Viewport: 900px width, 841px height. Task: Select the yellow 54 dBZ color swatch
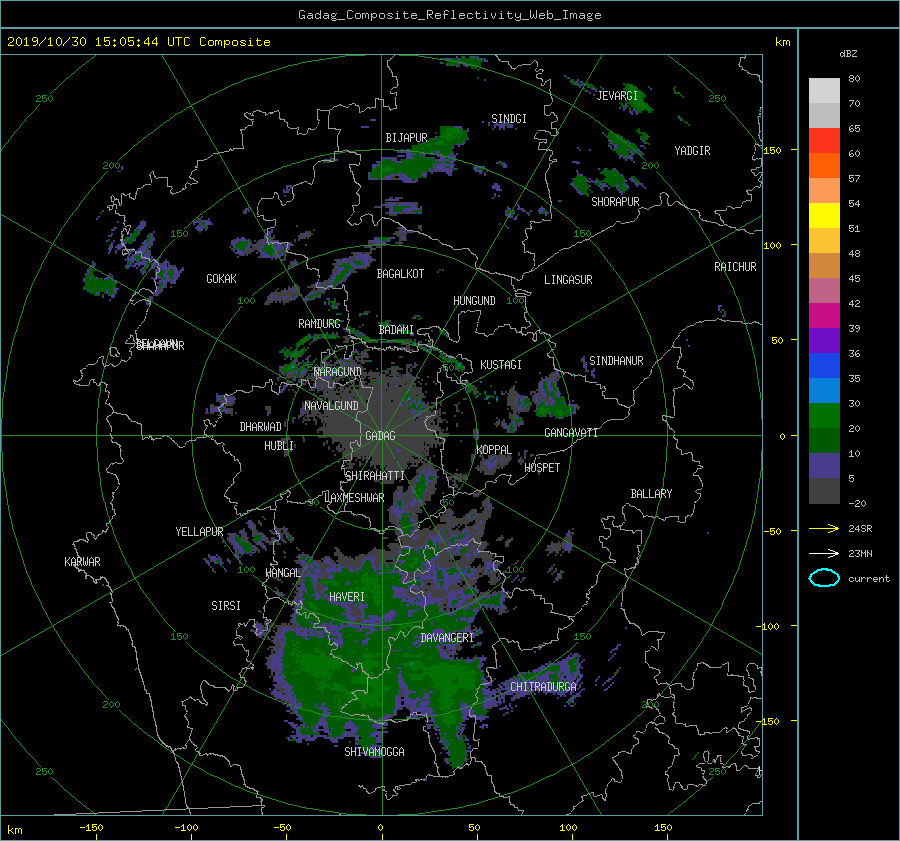[824, 215]
